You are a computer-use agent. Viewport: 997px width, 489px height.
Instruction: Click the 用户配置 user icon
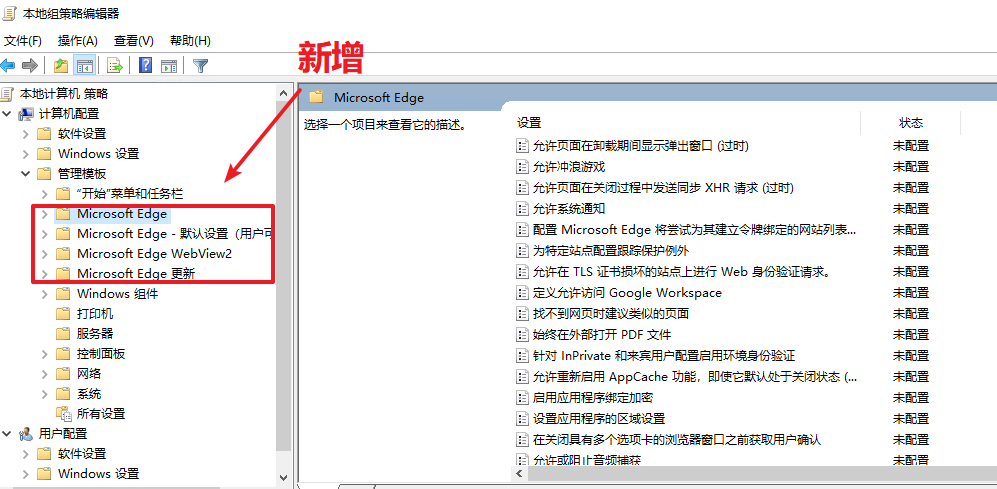pos(26,434)
